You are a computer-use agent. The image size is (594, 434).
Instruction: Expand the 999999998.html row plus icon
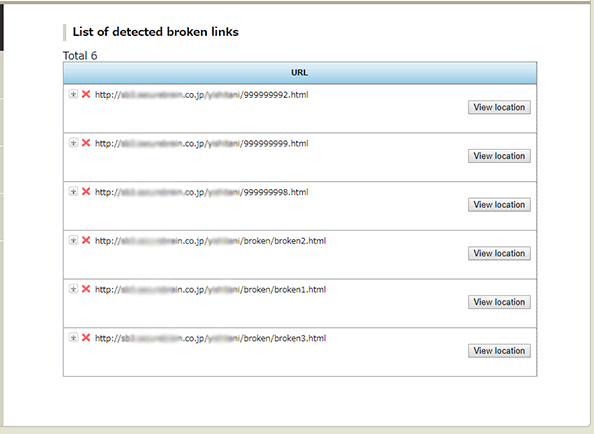(73, 192)
